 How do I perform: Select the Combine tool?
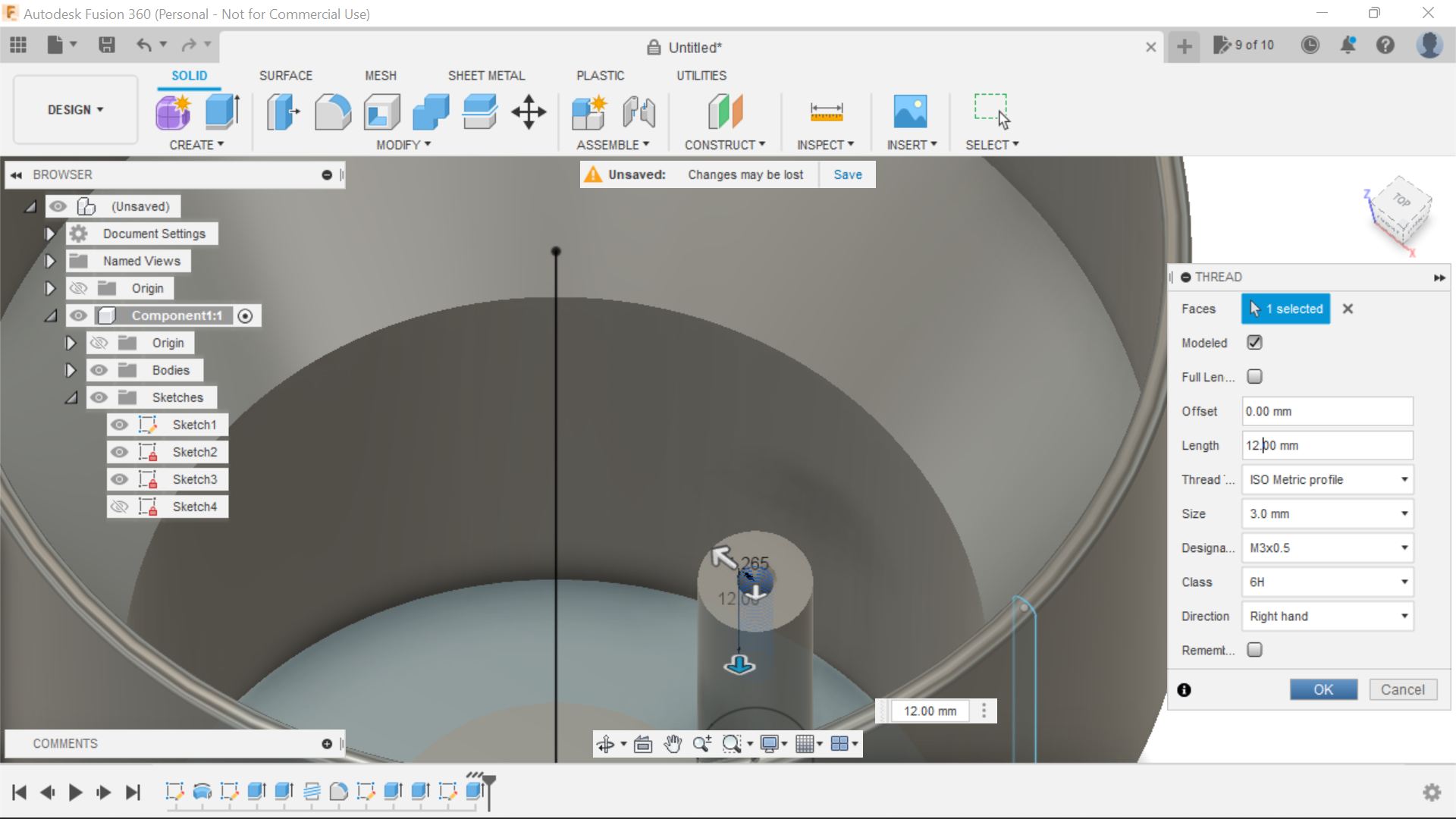(431, 112)
